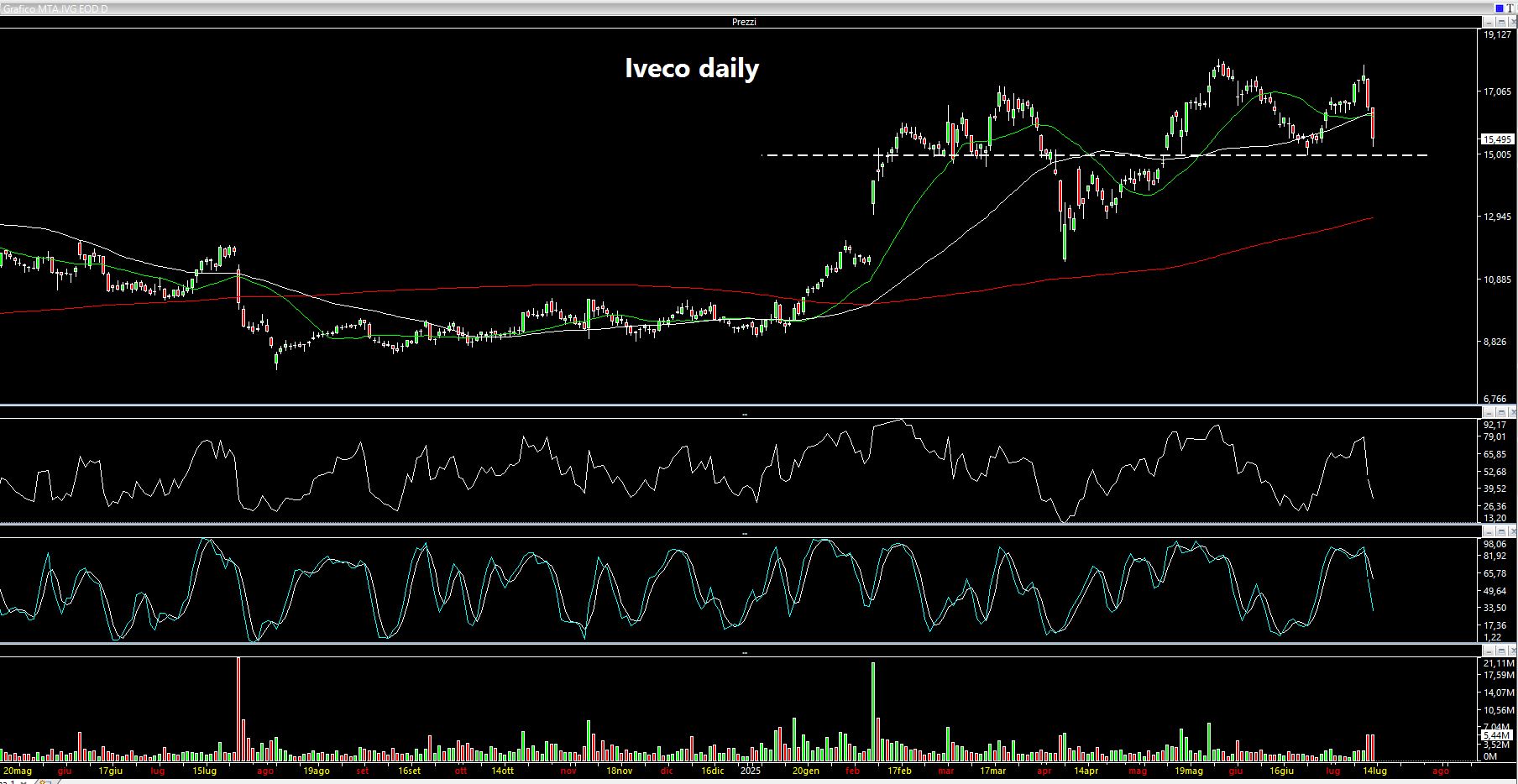The image size is (1518, 784).
Task: Click the 18nov date on the time axis
Action: pyautogui.click(x=619, y=771)
